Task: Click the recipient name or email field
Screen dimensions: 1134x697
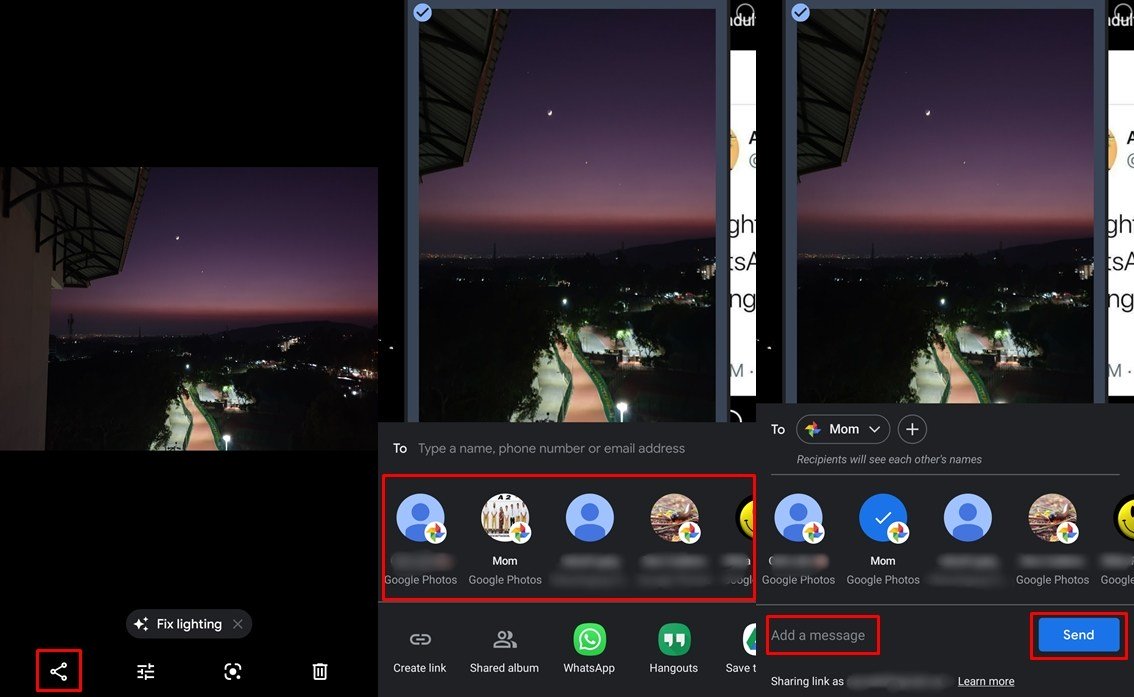Action: click(x=551, y=448)
